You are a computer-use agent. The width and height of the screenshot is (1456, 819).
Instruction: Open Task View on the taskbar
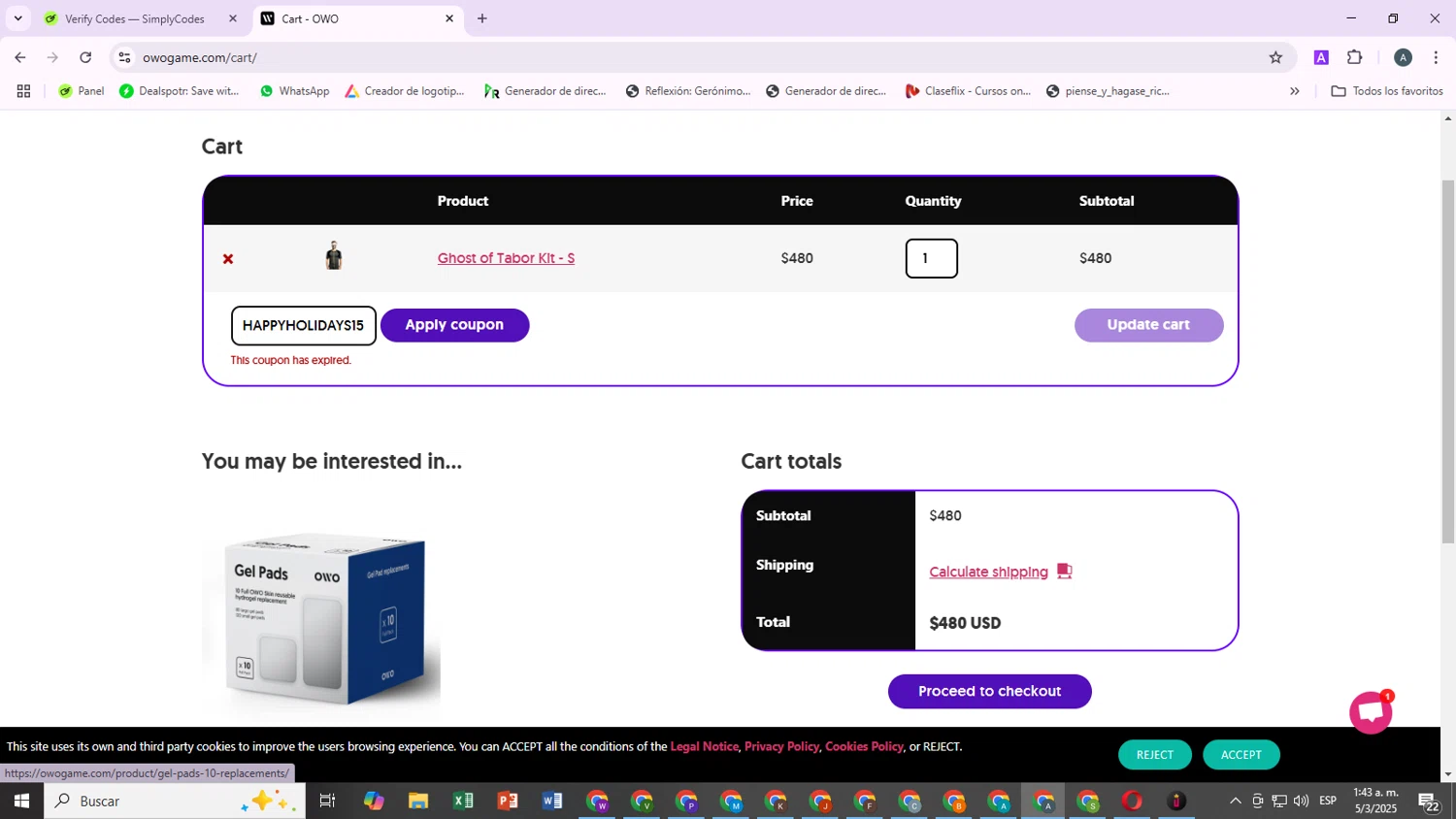click(x=327, y=801)
